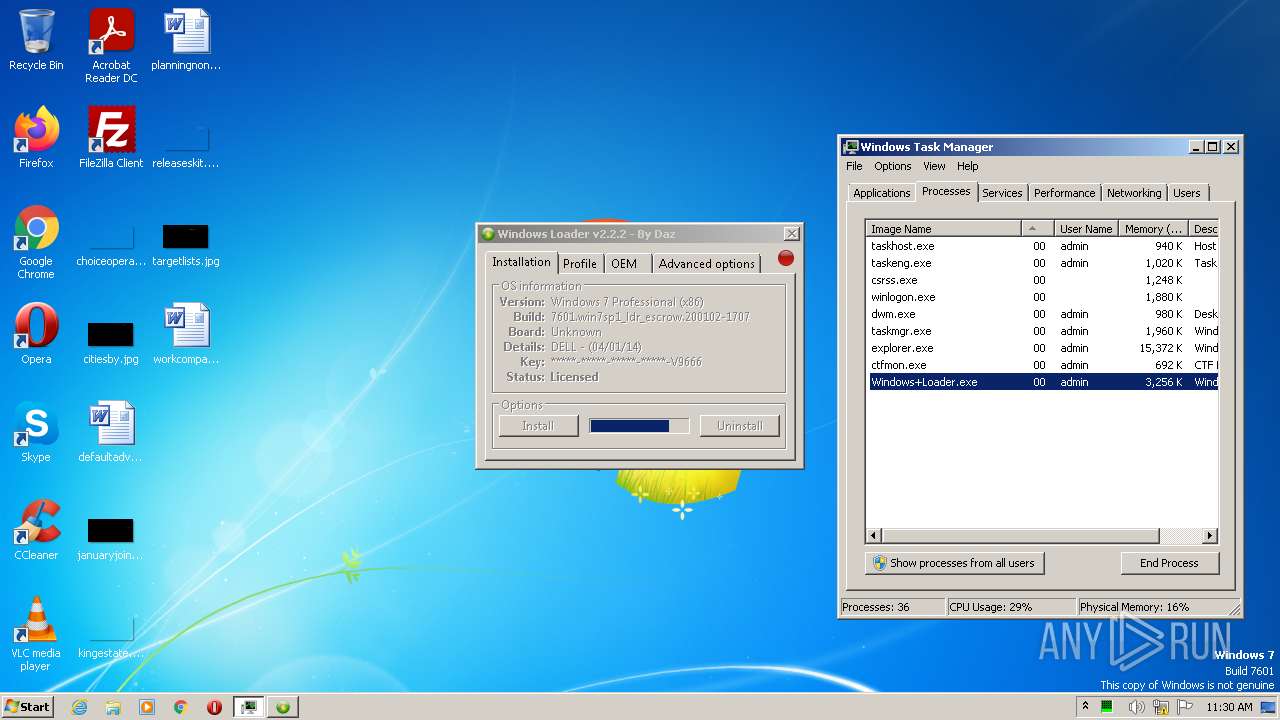This screenshot has width=1280, height=720.
Task: Select the taskhost.exe process row
Action: pos(1043,246)
